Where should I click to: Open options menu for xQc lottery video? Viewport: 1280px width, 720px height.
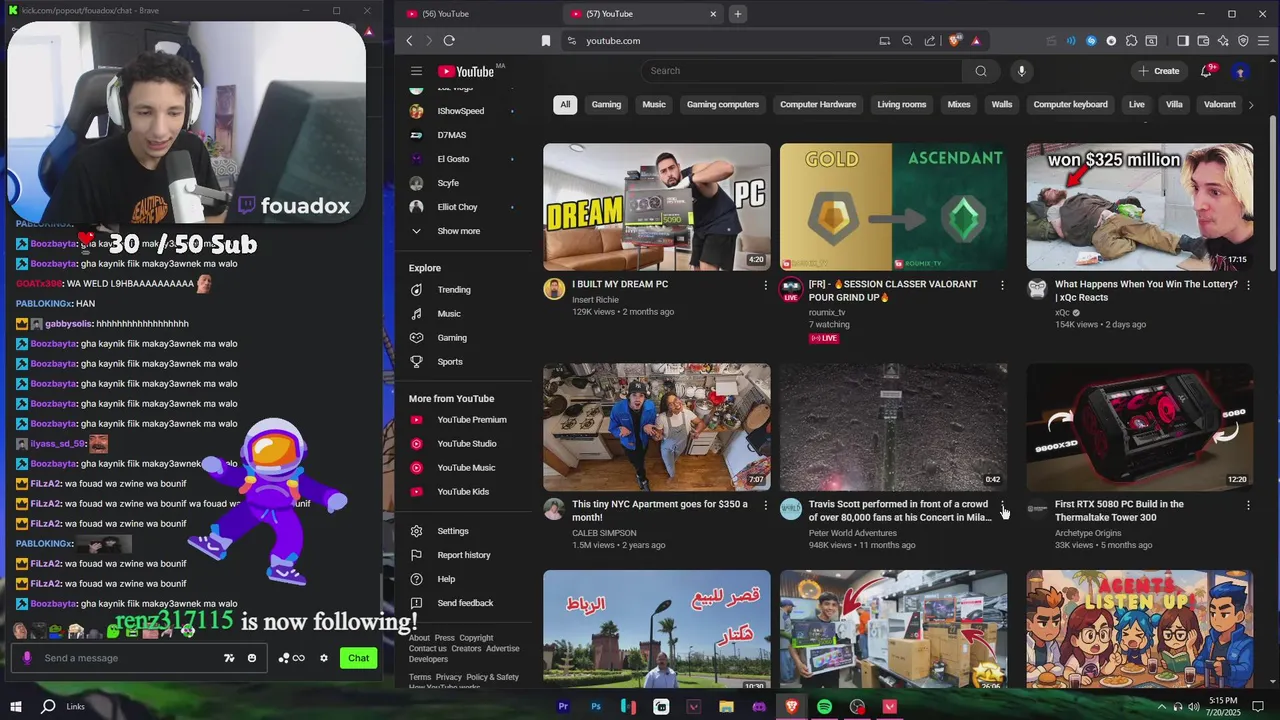click(1248, 285)
